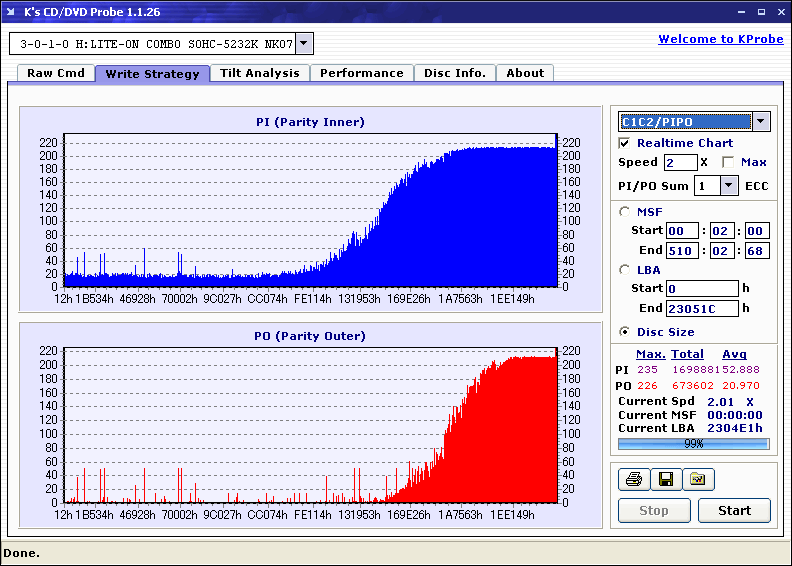
Task: Click the save floppy disk icon
Action: (x=666, y=479)
